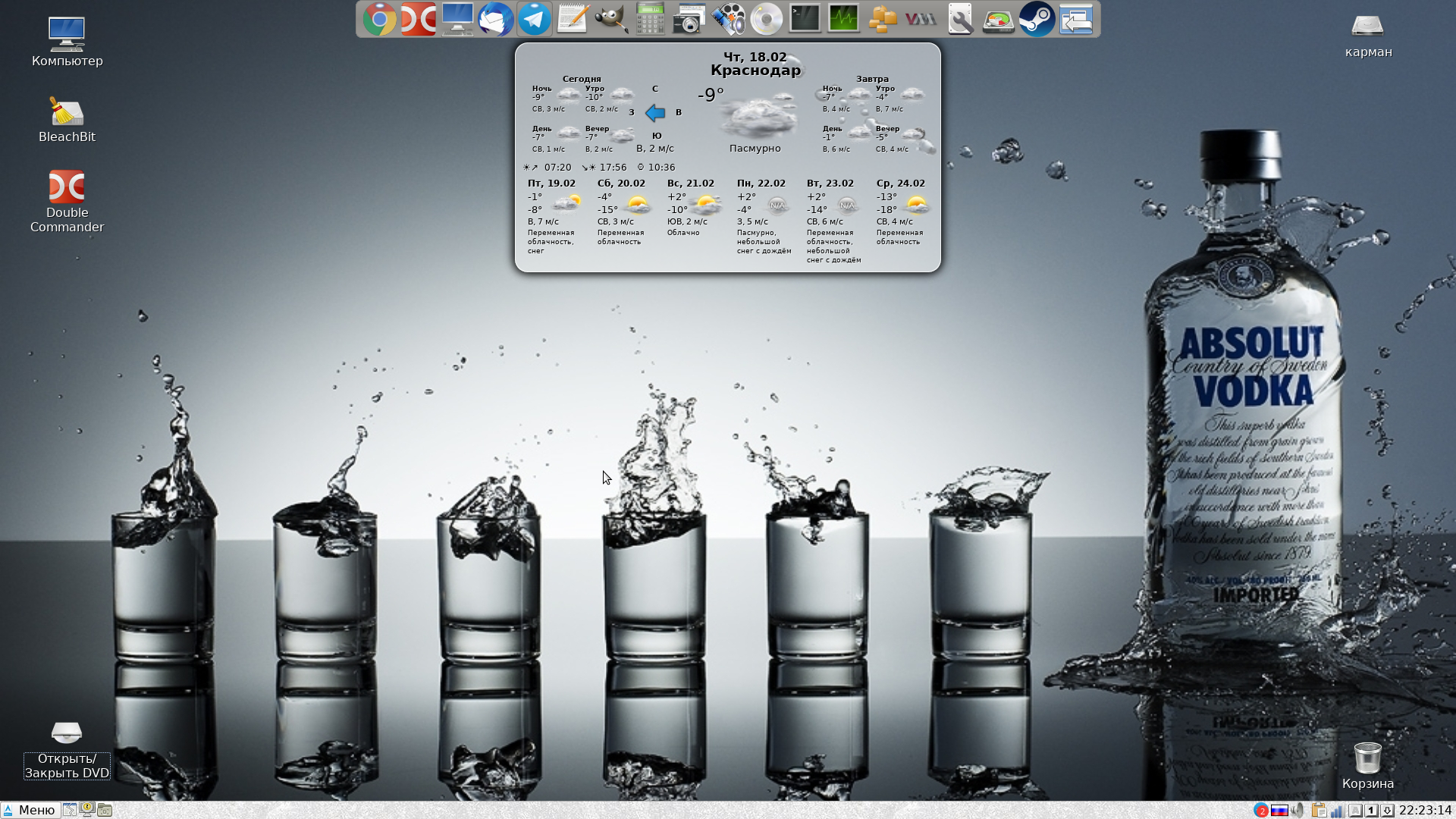Open the terminal from the dock
The width and height of the screenshot is (1456, 819).
pos(805,19)
